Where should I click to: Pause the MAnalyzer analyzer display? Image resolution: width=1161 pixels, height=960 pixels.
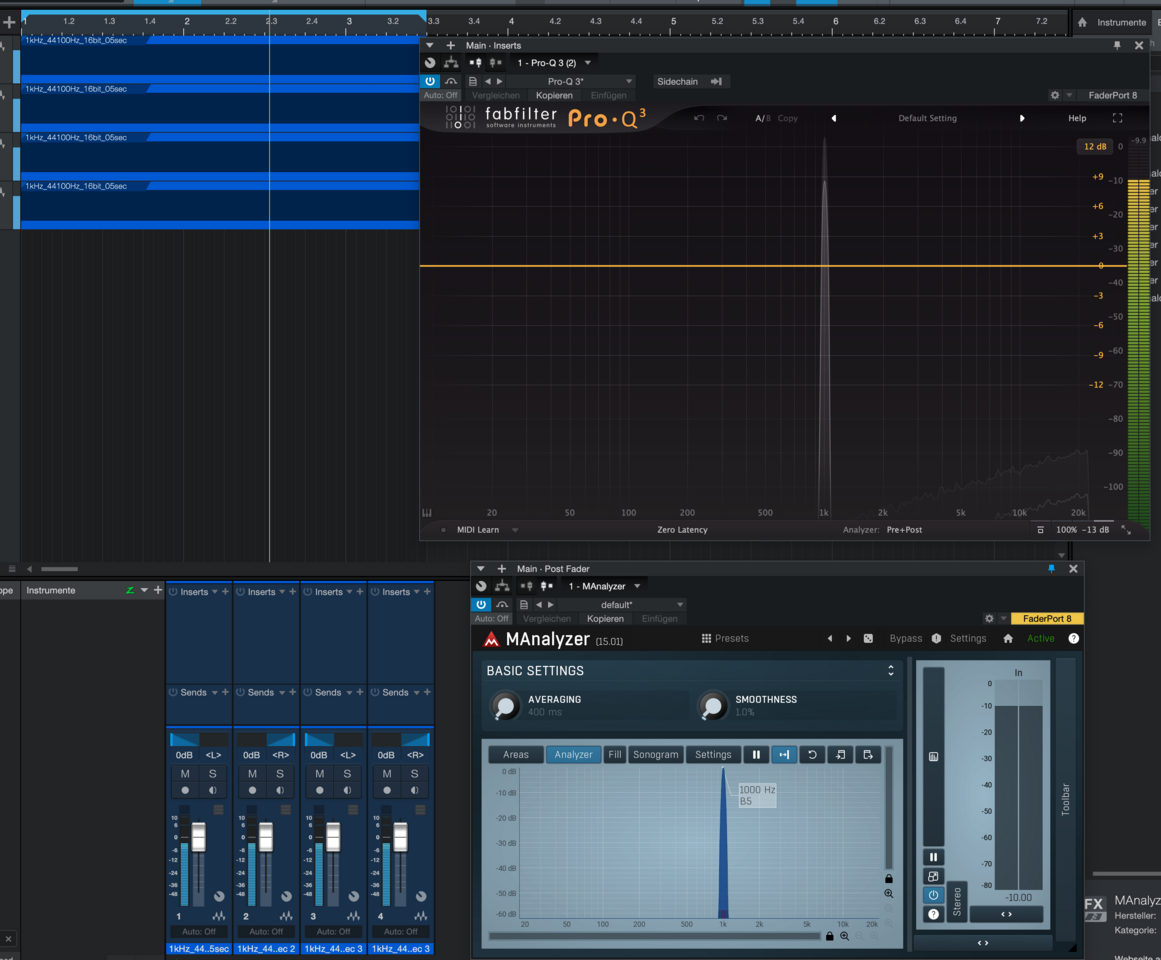click(x=756, y=755)
